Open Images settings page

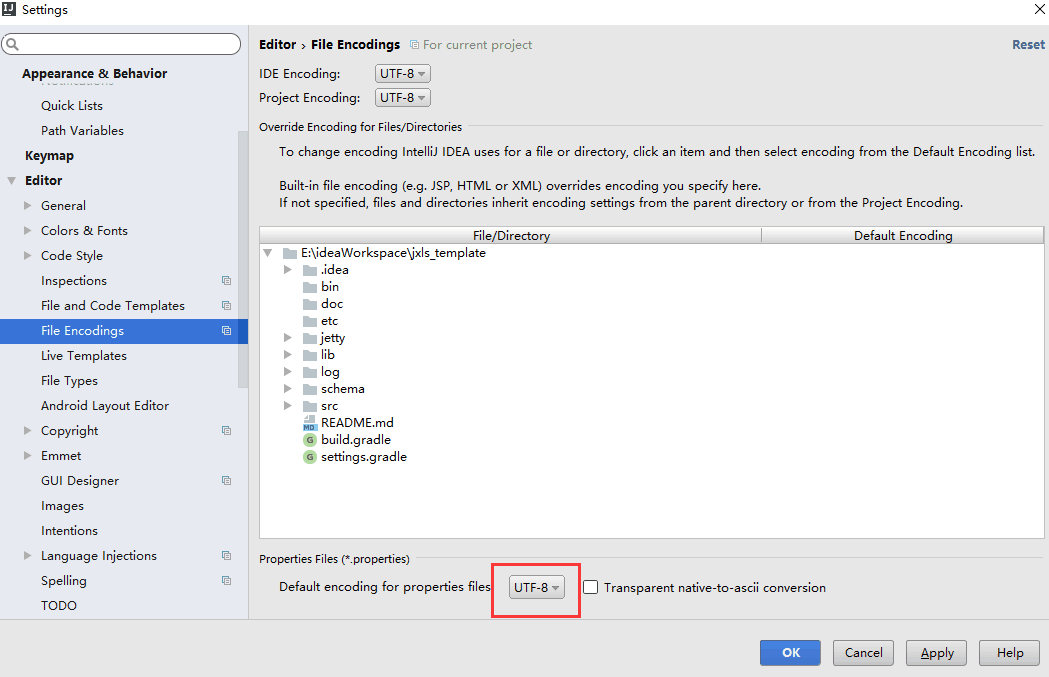[x=62, y=506]
